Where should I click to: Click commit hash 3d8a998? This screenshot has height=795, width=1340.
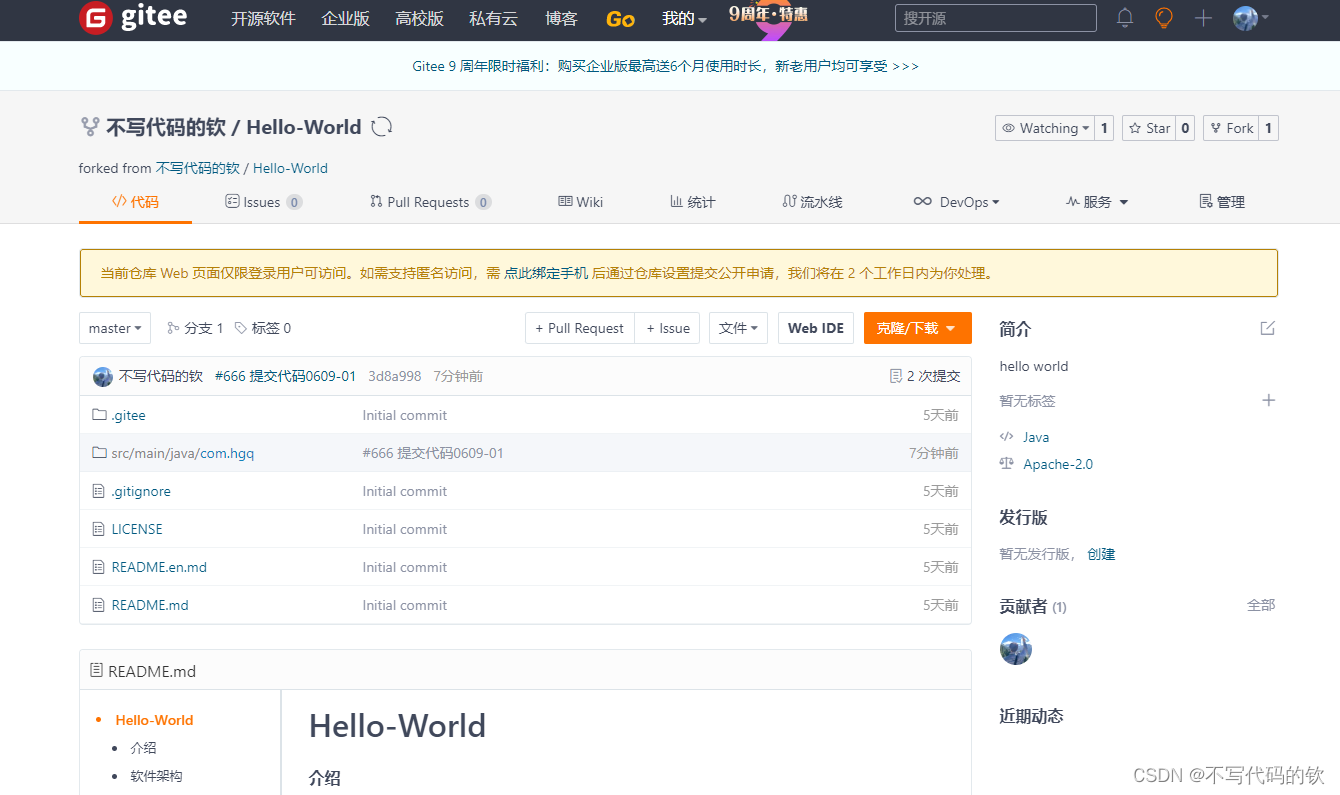pyautogui.click(x=394, y=376)
